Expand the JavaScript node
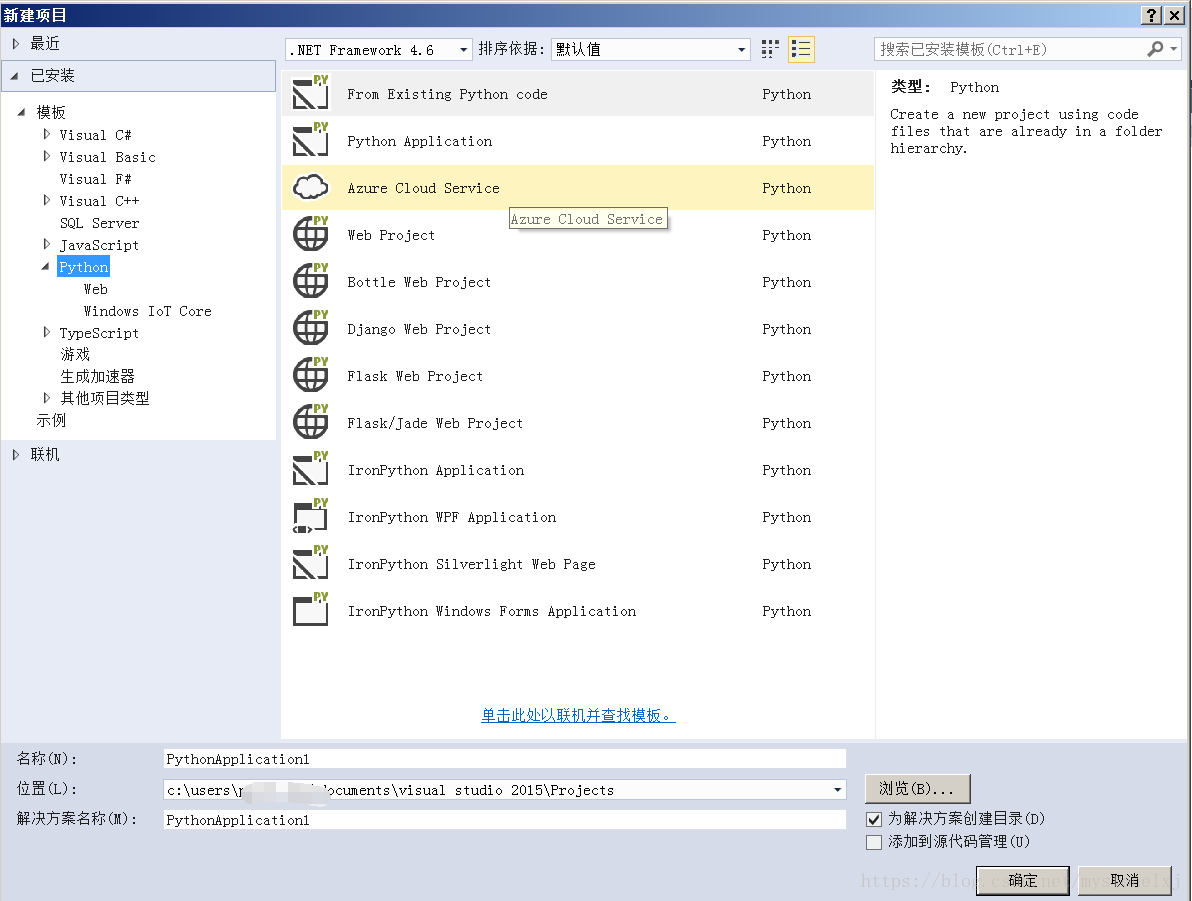 click(x=47, y=245)
